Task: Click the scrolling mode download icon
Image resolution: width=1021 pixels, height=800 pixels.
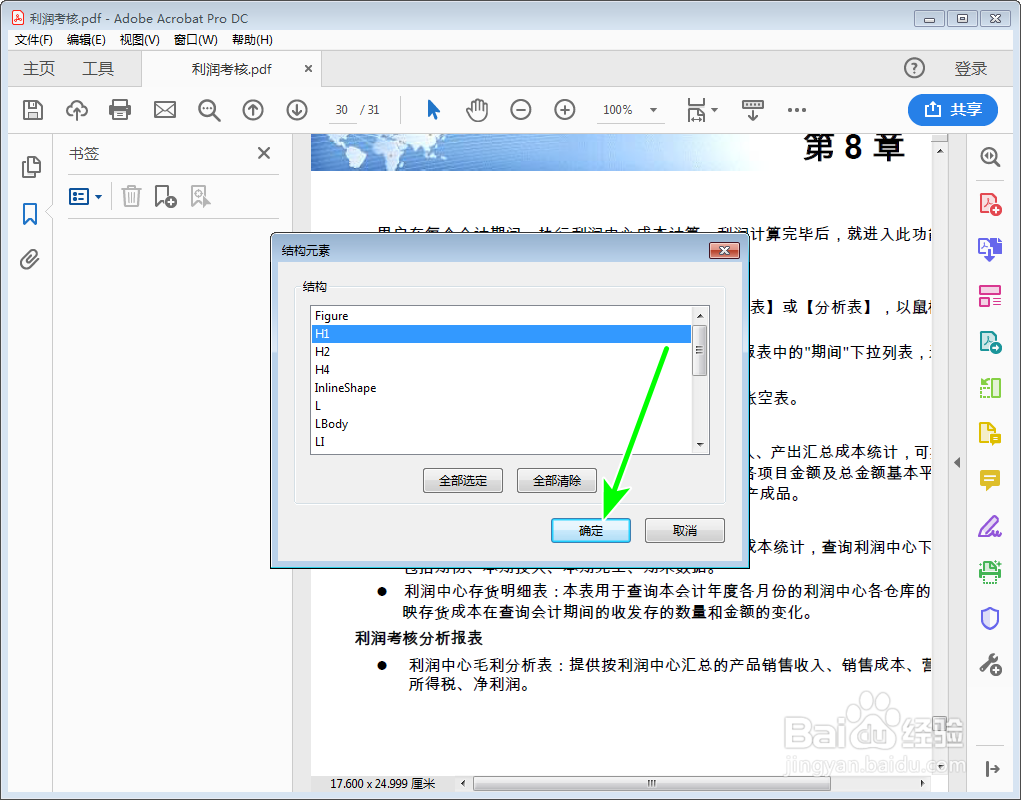Action: [753, 110]
